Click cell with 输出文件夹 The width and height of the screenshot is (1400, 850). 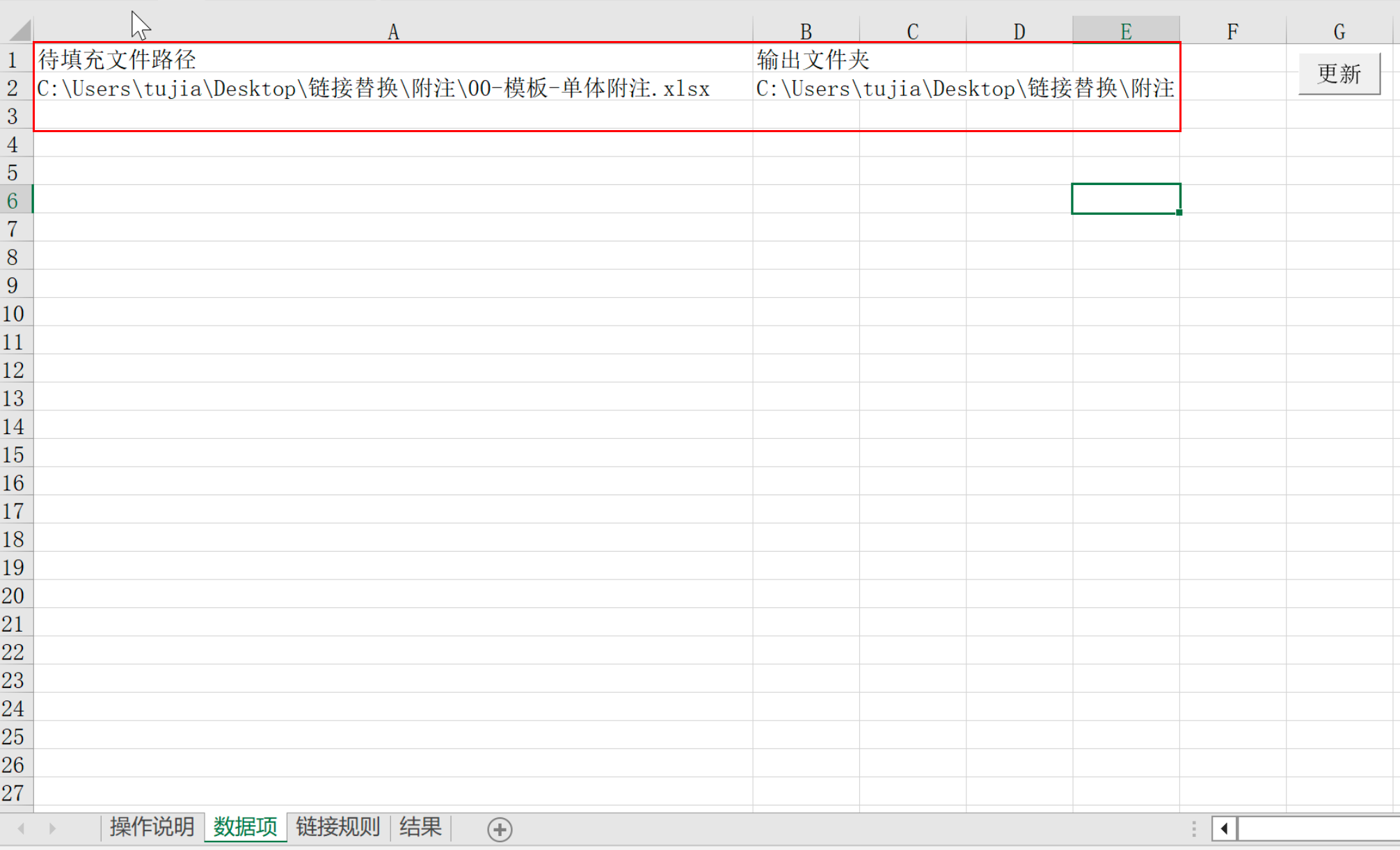pyautogui.click(x=806, y=58)
